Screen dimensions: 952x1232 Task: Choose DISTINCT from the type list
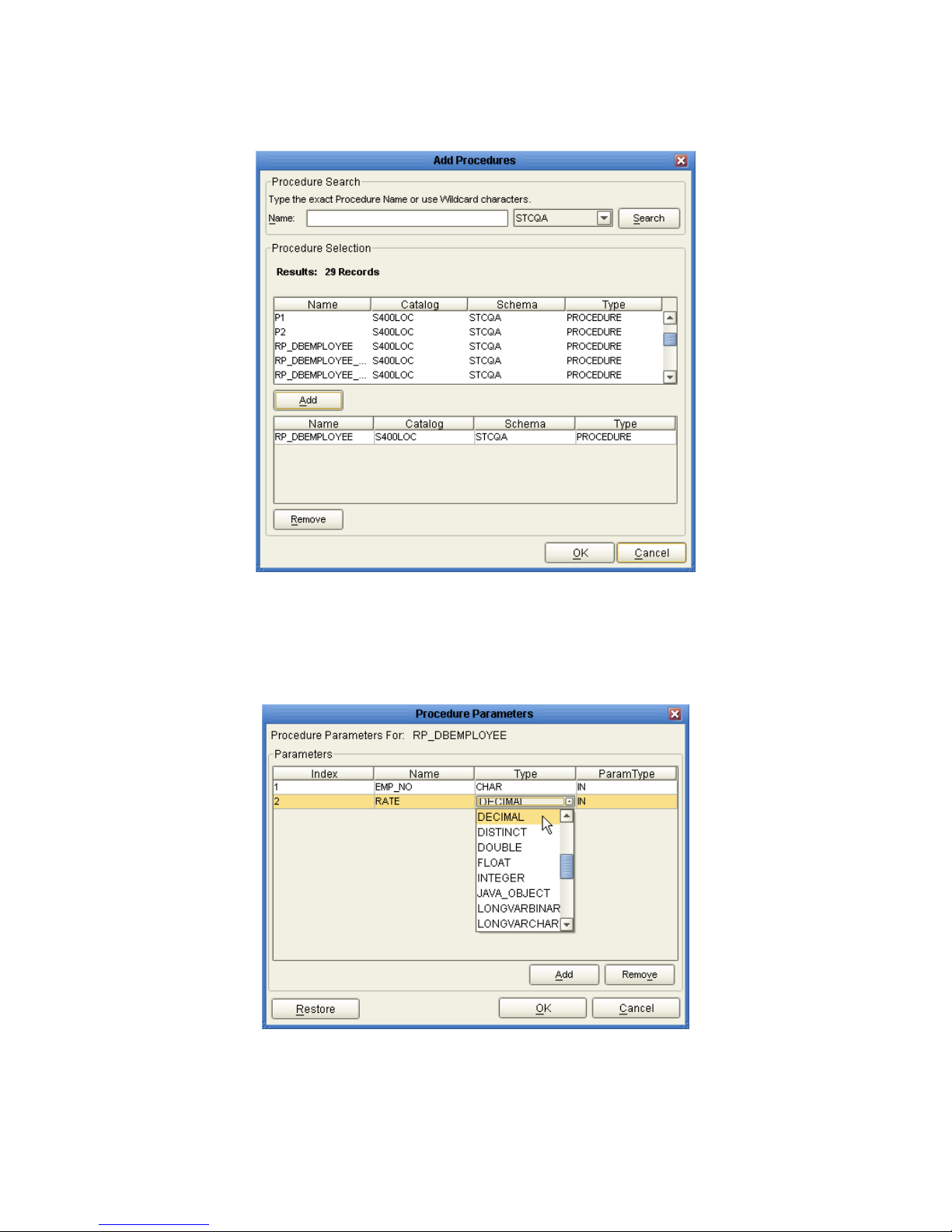(x=517, y=832)
